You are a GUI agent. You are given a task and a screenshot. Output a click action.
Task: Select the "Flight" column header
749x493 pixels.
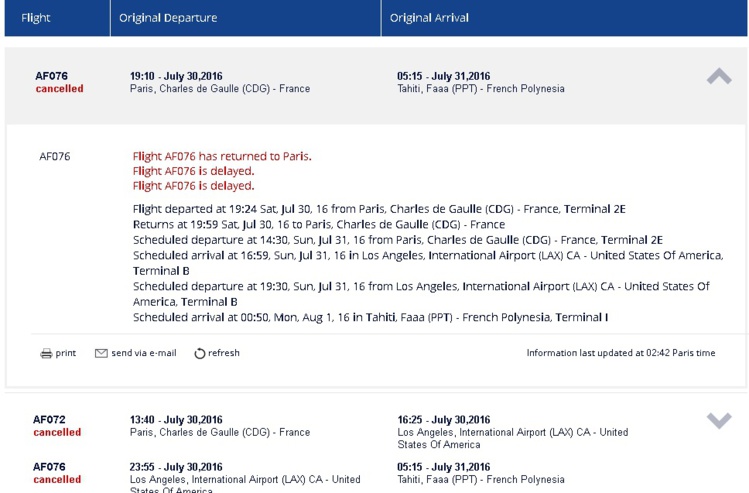36,18
